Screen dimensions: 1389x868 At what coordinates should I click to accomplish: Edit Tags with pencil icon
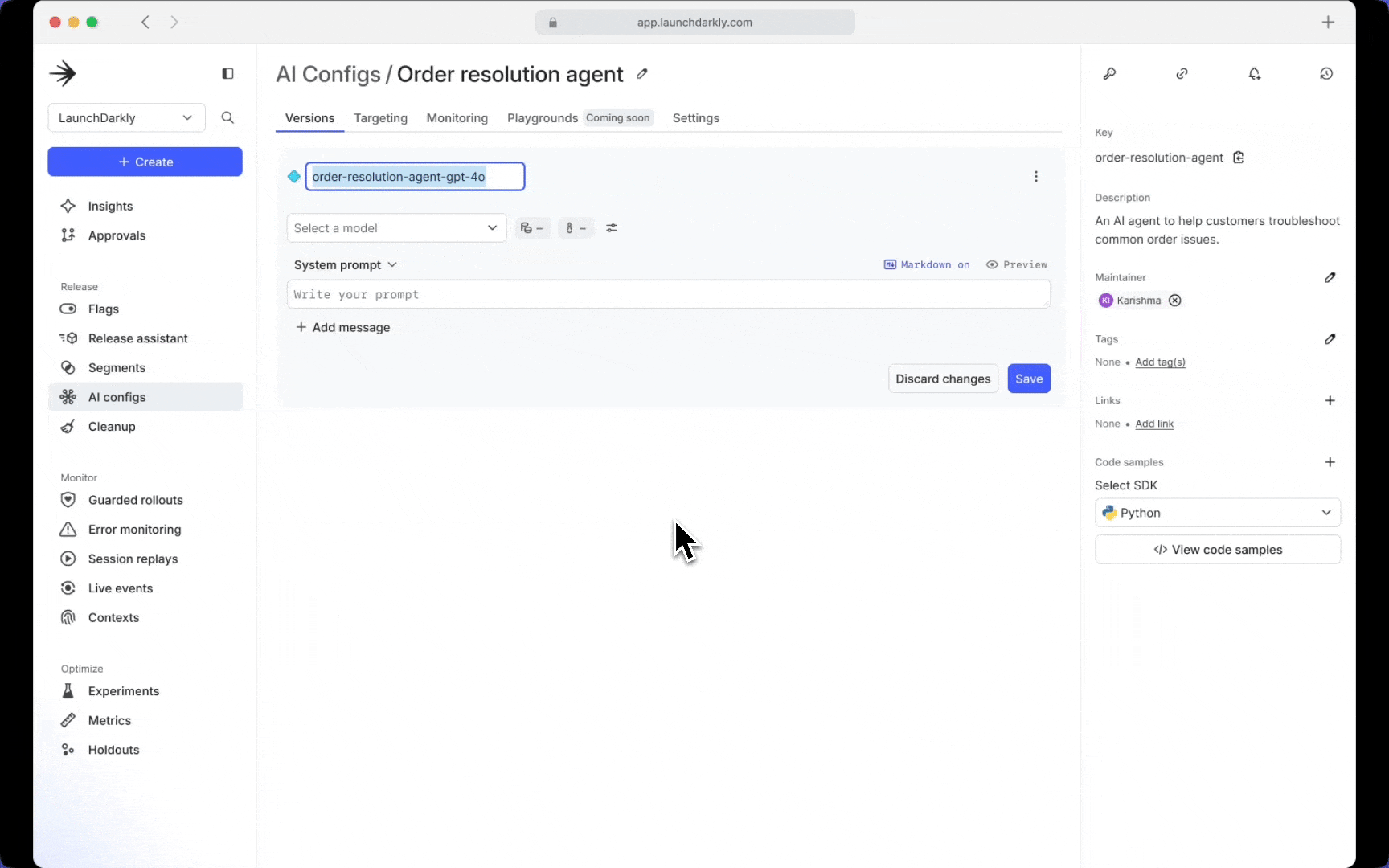1330,339
